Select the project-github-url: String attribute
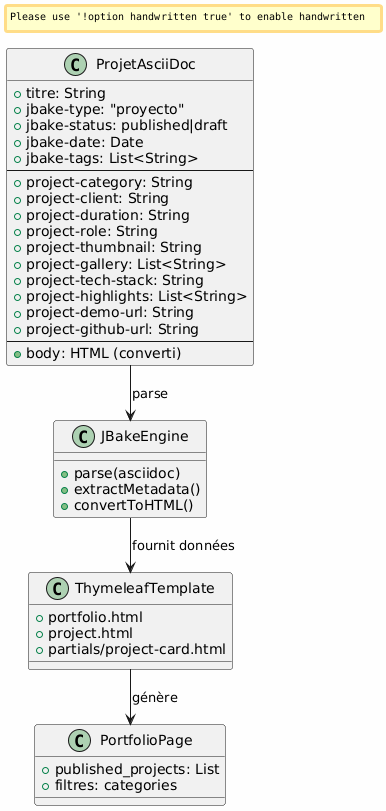 (112, 329)
